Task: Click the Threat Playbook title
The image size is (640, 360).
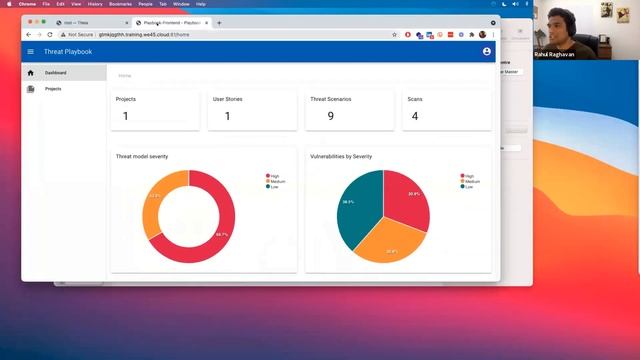Action: coord(68,52)
